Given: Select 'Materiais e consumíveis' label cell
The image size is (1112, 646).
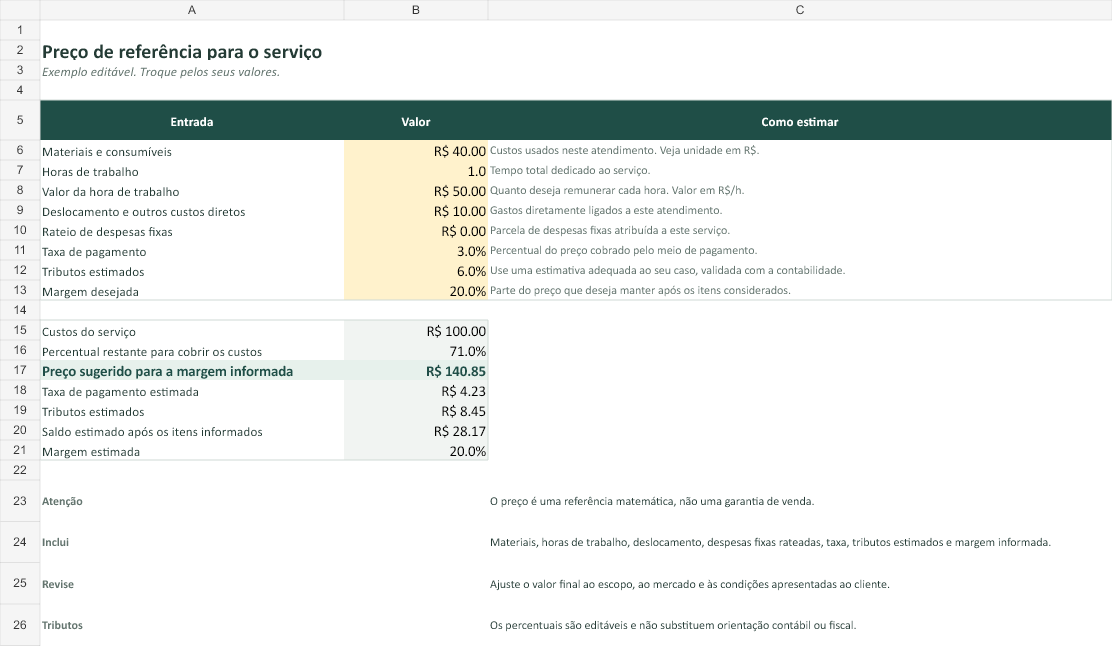Looking at the screenshot, I should [x=192, y=150].
